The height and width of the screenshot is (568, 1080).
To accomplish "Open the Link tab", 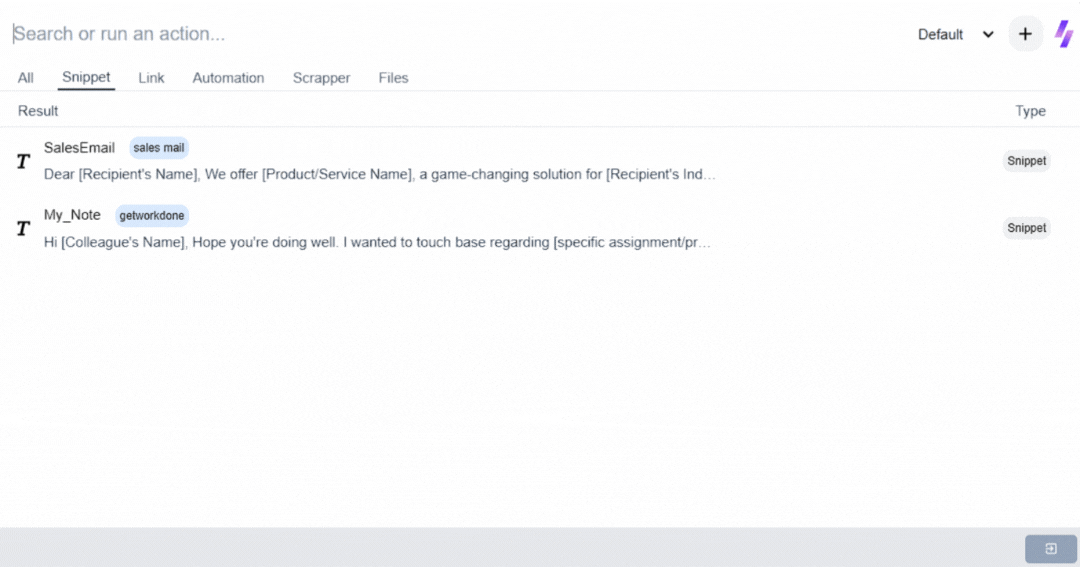I will pyautogui.click(x=151, y=78).
